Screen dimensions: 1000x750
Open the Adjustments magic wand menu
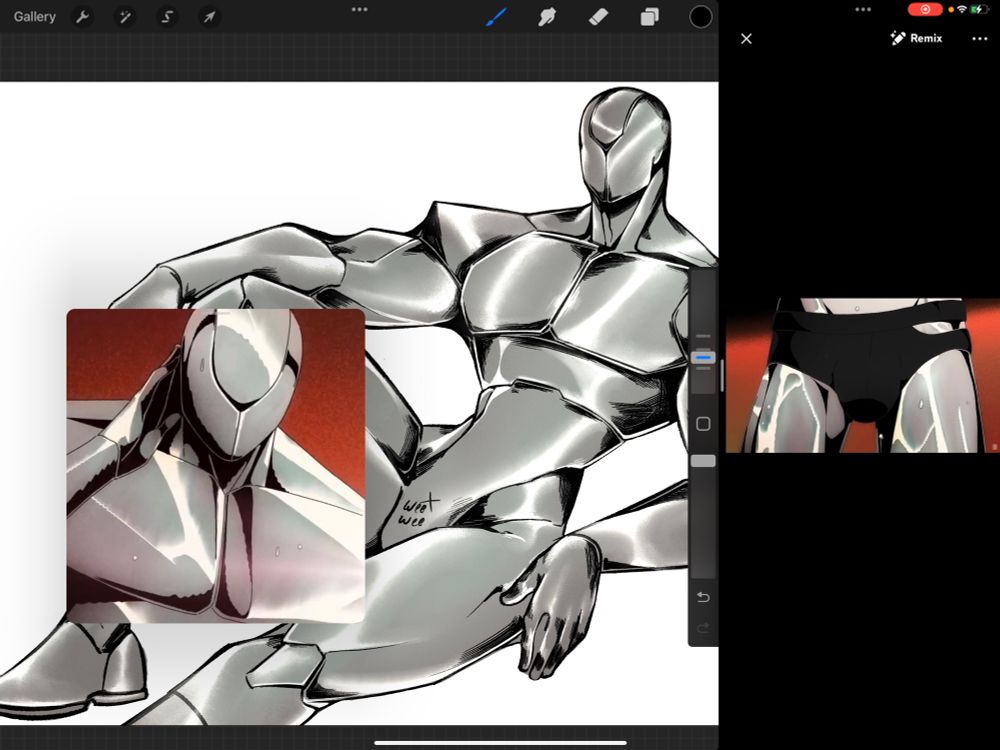(125, 17)
